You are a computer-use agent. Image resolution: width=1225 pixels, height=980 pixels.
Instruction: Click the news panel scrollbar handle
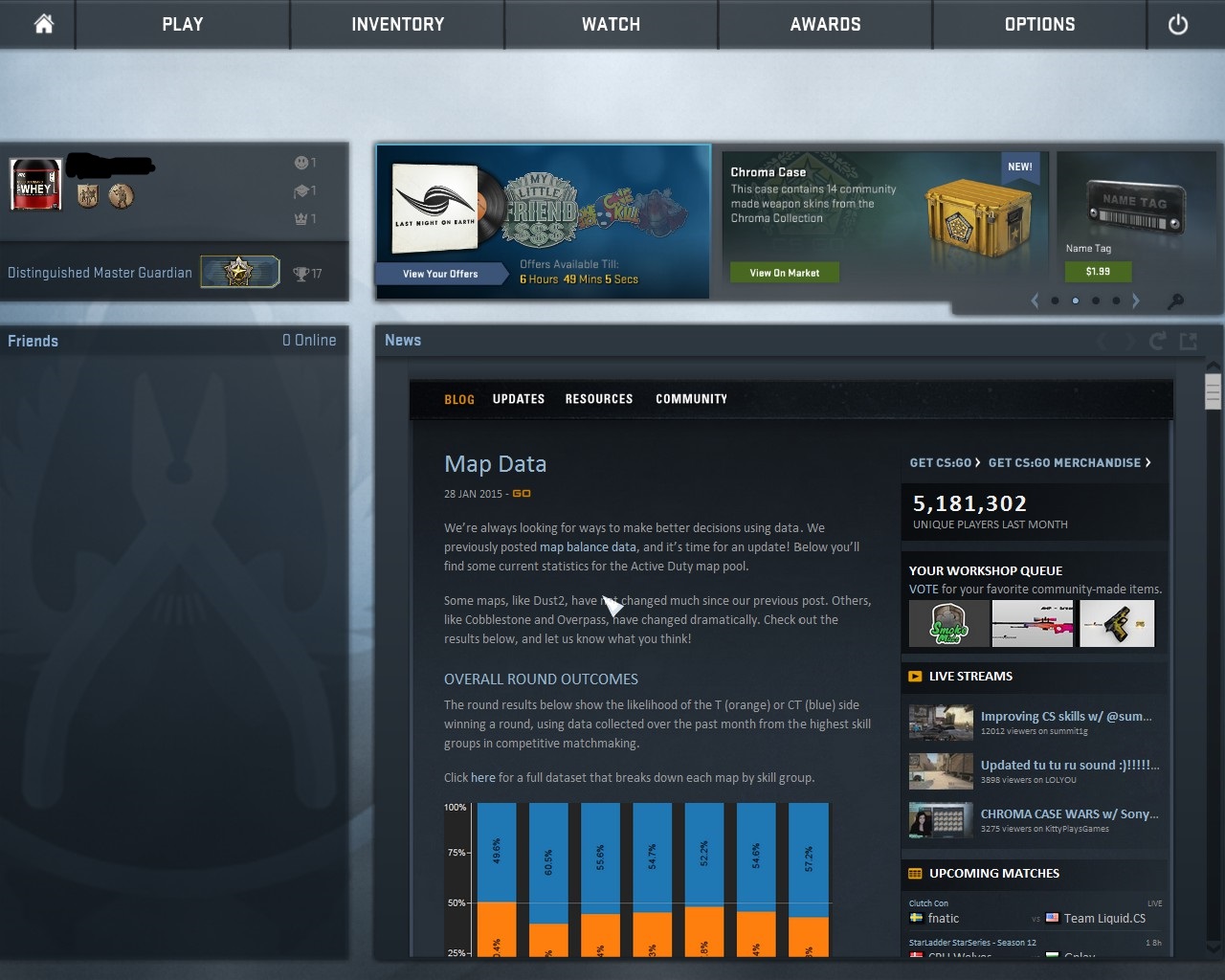click(x=1214, y=392)
